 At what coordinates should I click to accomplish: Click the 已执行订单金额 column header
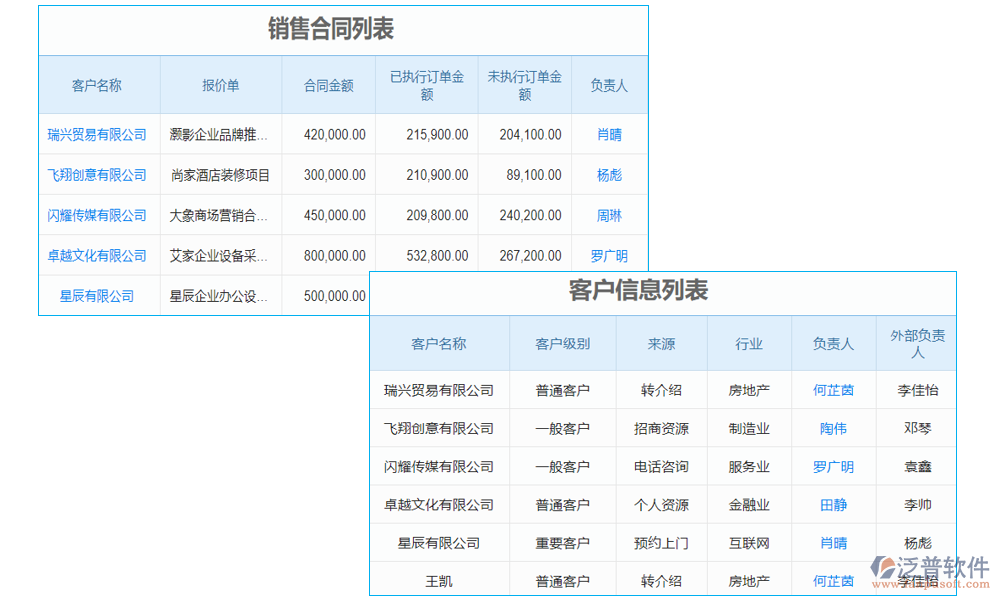tap(426, 85)
